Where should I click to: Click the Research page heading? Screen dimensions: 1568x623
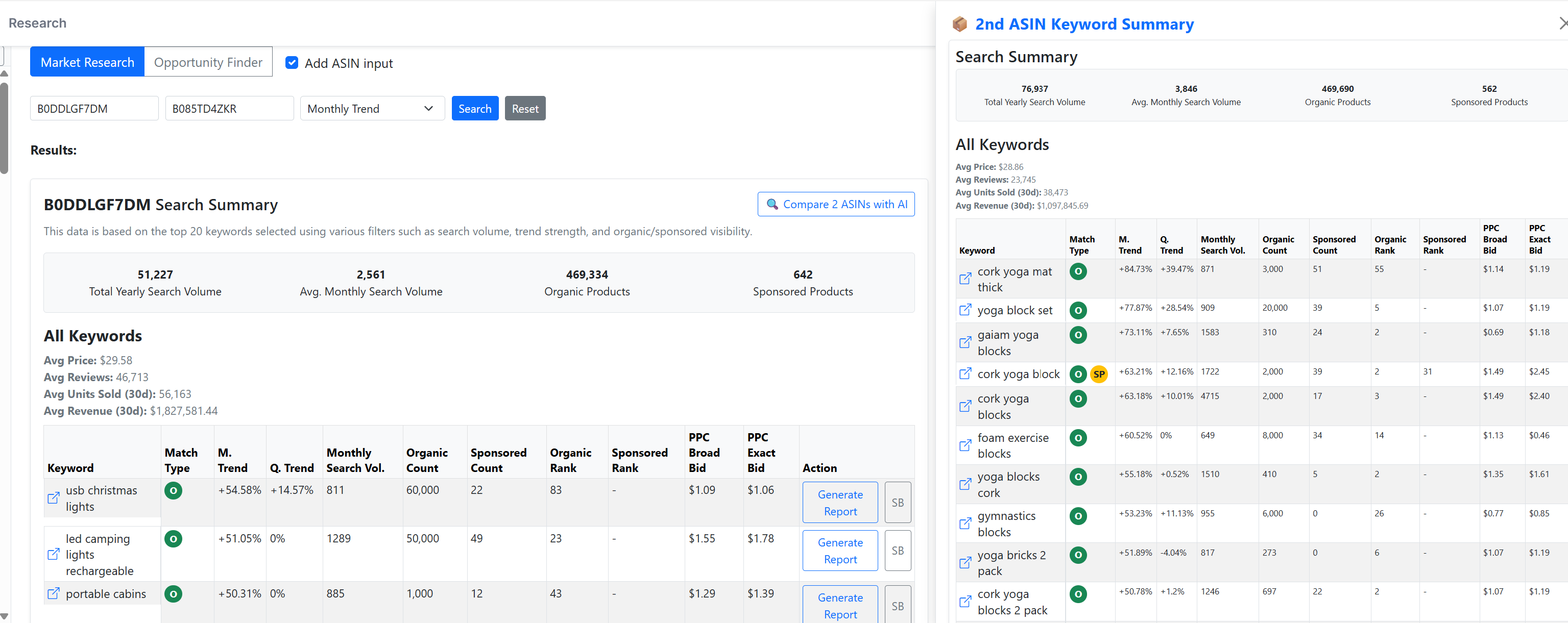pos(37,23)
